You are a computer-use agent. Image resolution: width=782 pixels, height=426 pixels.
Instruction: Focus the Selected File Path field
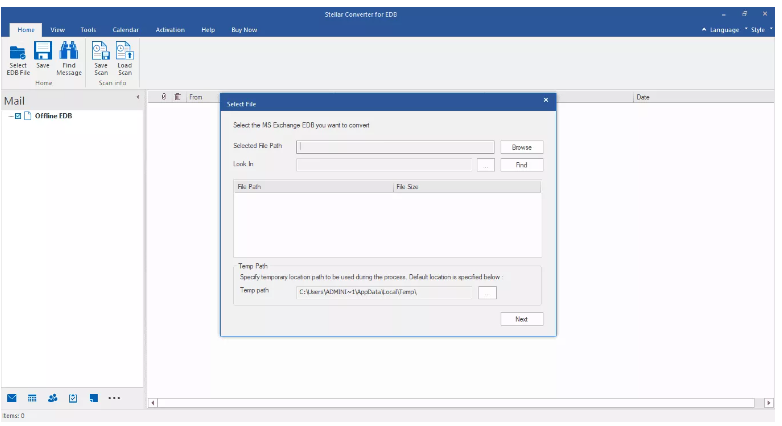point(395,147)
